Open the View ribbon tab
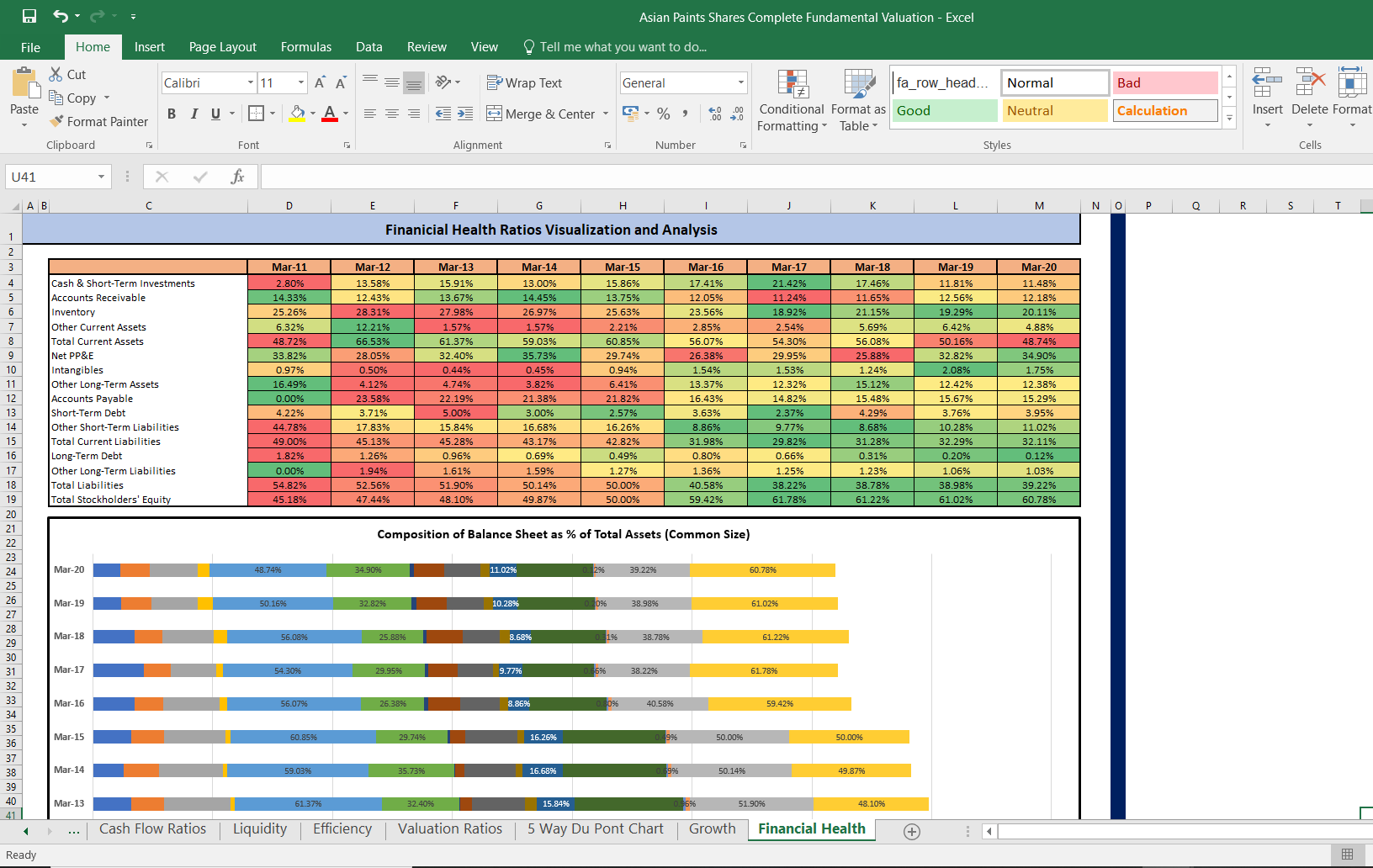This screenshot has width=1373, height=868. [485, 47]
